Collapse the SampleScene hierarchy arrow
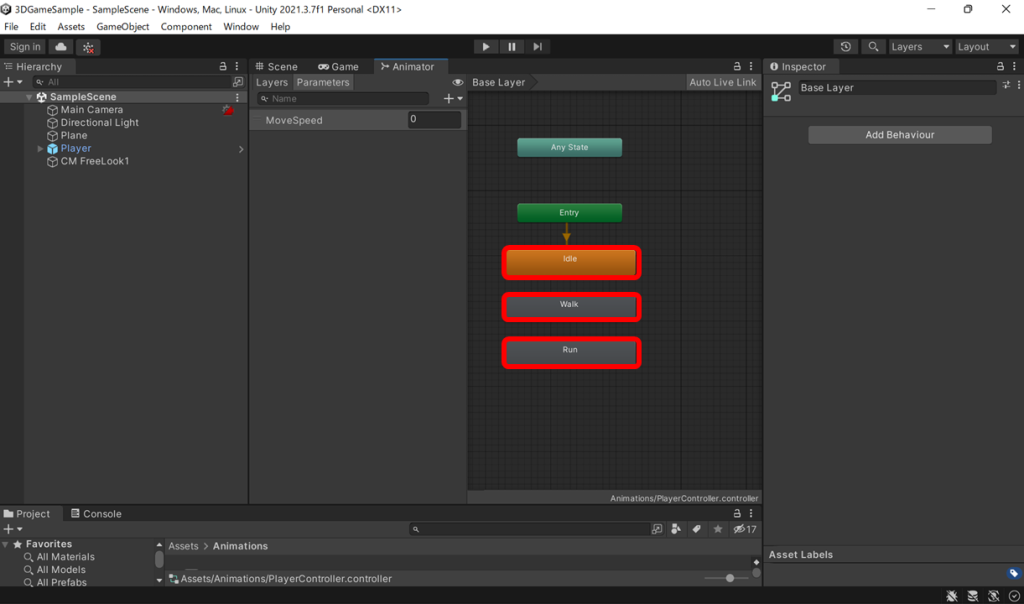Image resolution: width=1024 pixels, height=604 pixels. click(x=30, y=96)
